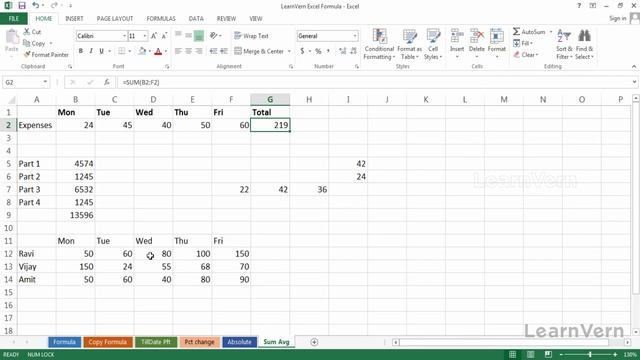Apply the Accounting dollar format
This screenshot has height=360, width=640.
click(302, 51)
